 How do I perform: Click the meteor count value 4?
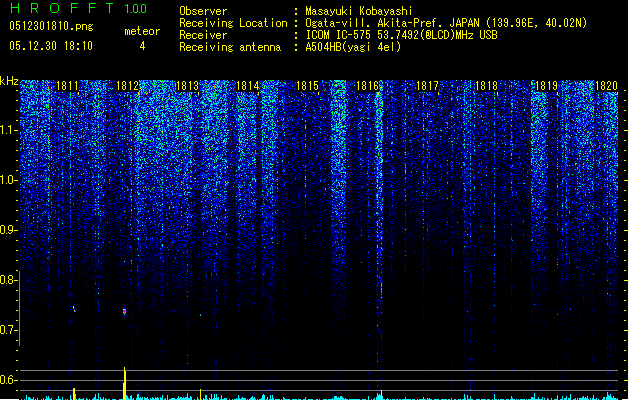pos(142,46)
